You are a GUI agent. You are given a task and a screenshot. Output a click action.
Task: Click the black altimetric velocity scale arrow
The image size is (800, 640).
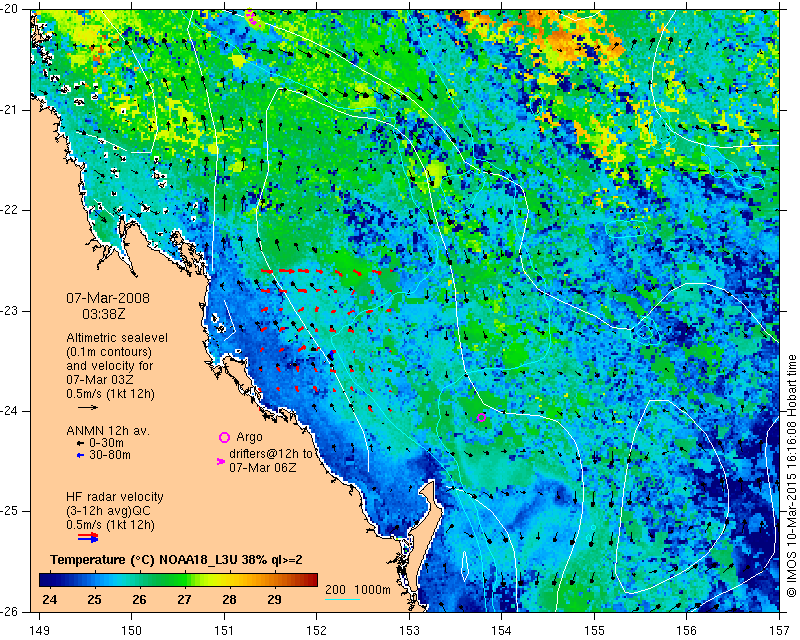coord(88,407)
